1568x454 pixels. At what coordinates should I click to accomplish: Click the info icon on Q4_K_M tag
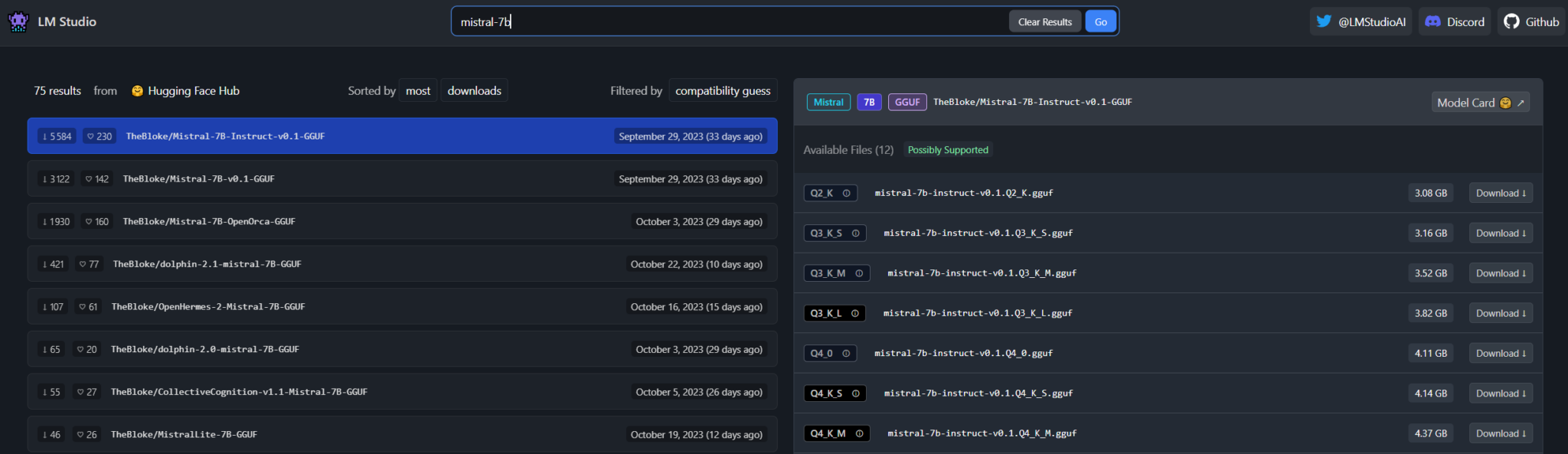[859, 433]
